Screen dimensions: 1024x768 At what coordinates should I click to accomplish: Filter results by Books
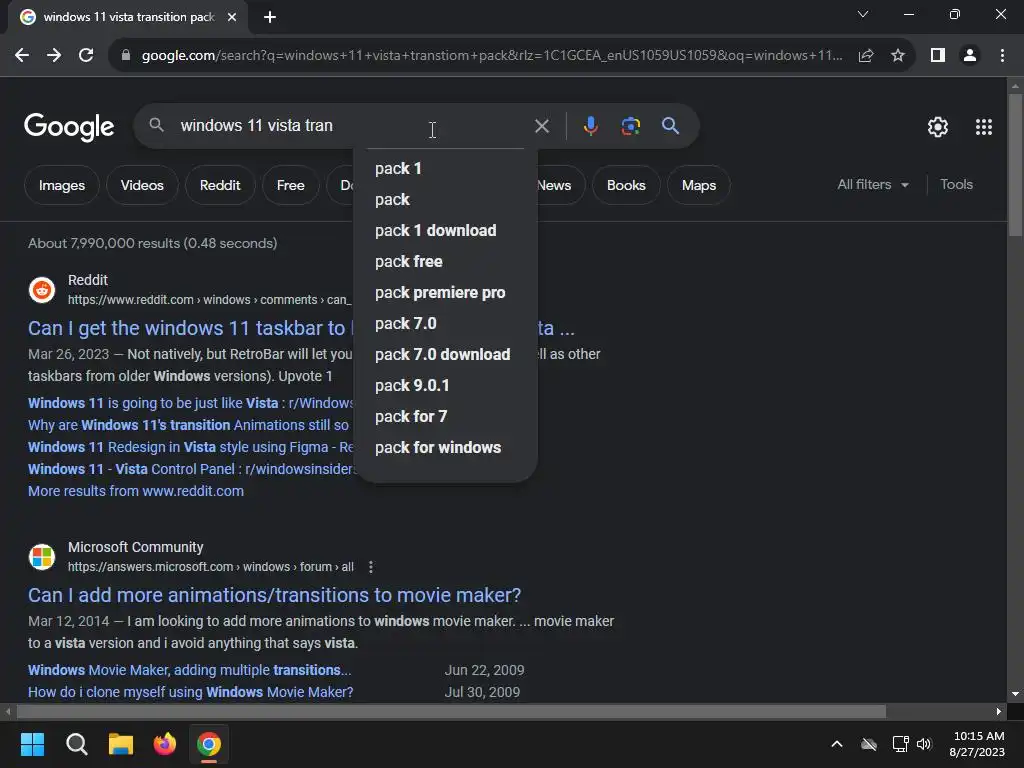pyautogui.click(x=626, y=185)
